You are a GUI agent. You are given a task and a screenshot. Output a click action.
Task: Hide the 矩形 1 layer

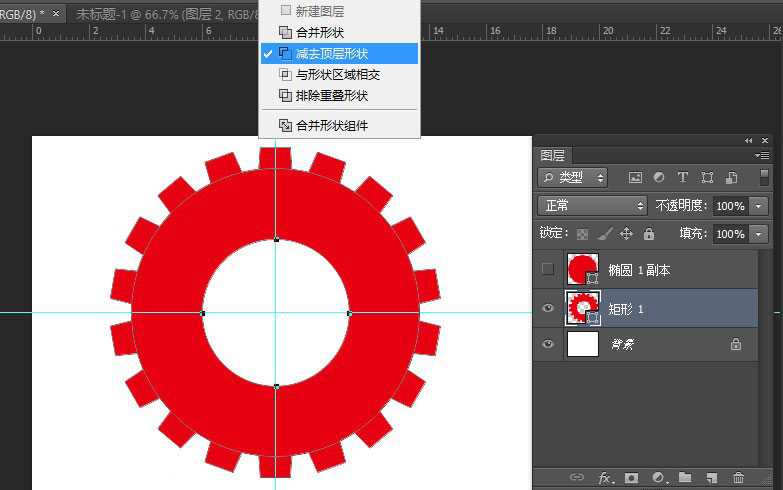547,309
